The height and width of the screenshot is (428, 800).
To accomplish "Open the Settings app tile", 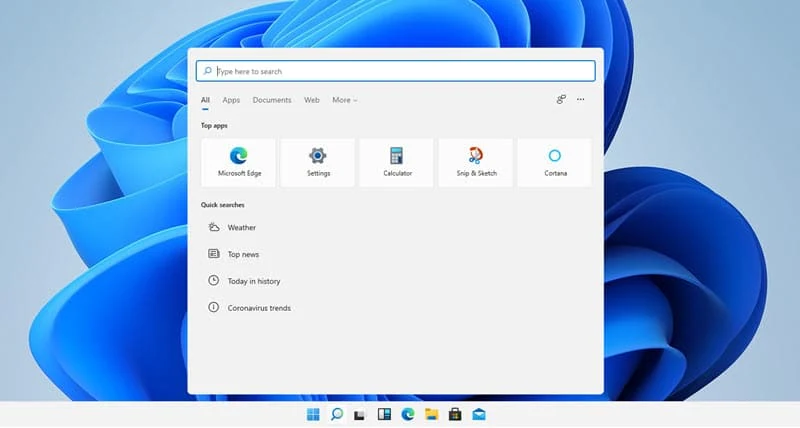I will point(317,162).
